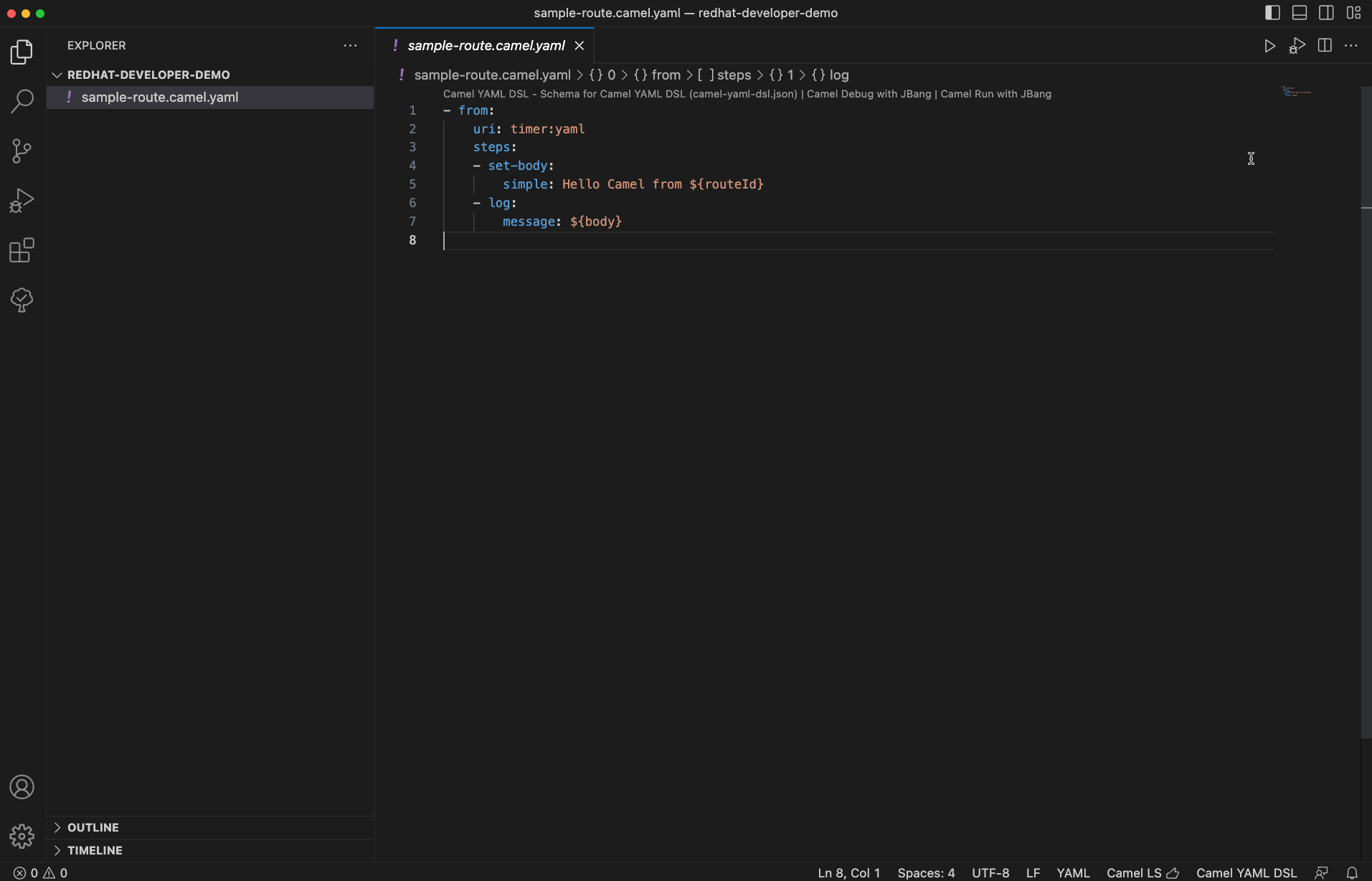Select the sample-route.camel.yaml editor tab
1372x881 pixels.
click(x=486, y=46)
